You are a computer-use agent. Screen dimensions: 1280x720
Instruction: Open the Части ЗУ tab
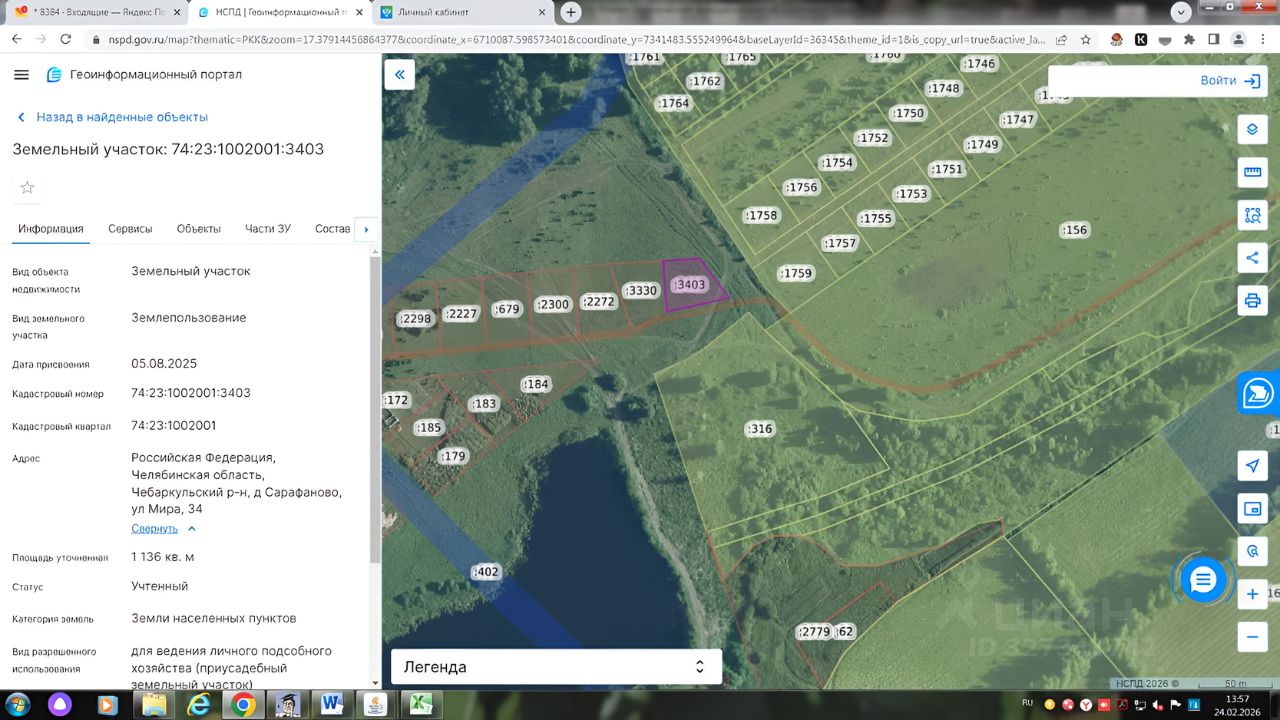(x=267, y=229)
